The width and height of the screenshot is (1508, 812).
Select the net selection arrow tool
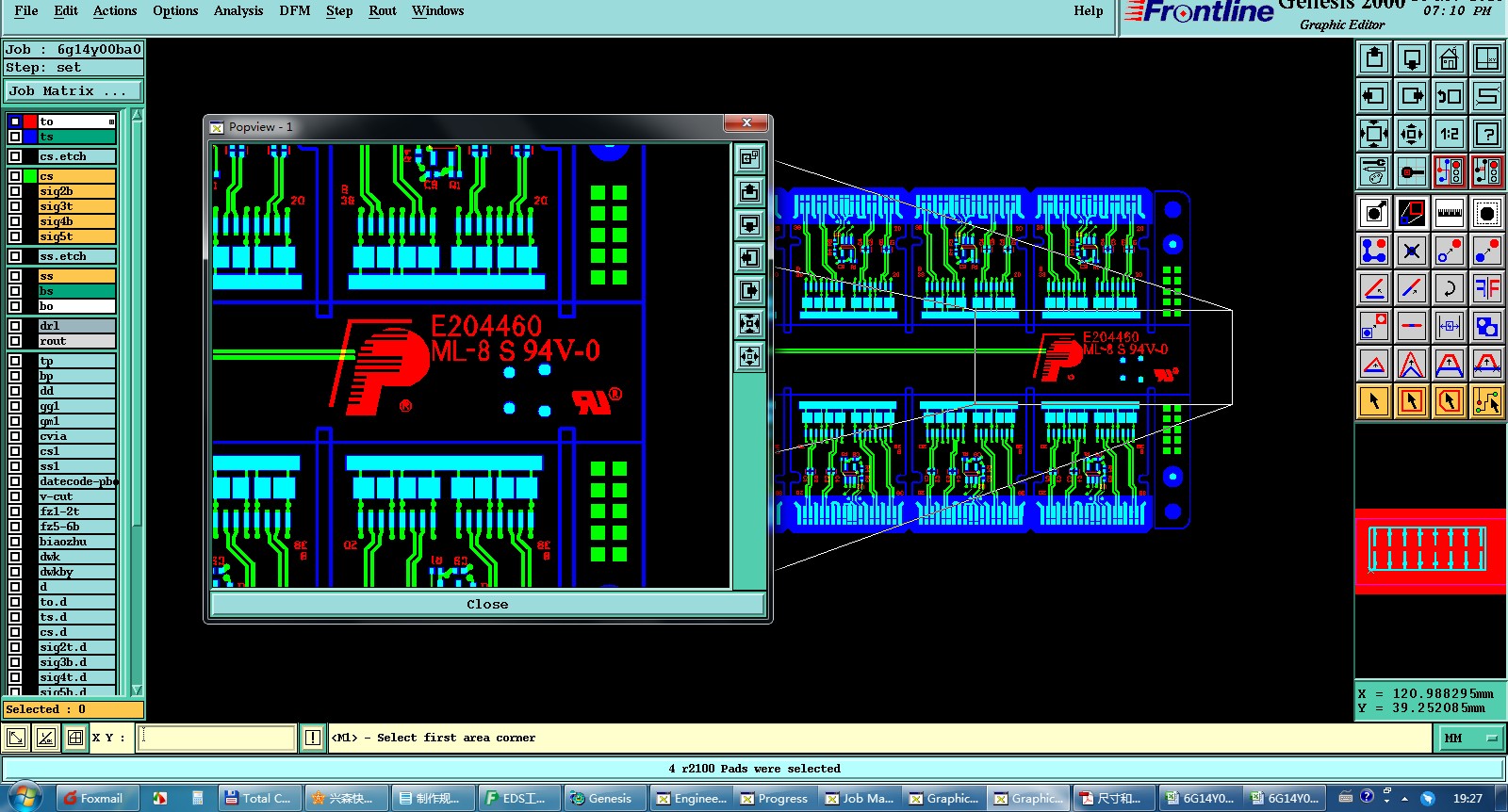click(1487, 401)
